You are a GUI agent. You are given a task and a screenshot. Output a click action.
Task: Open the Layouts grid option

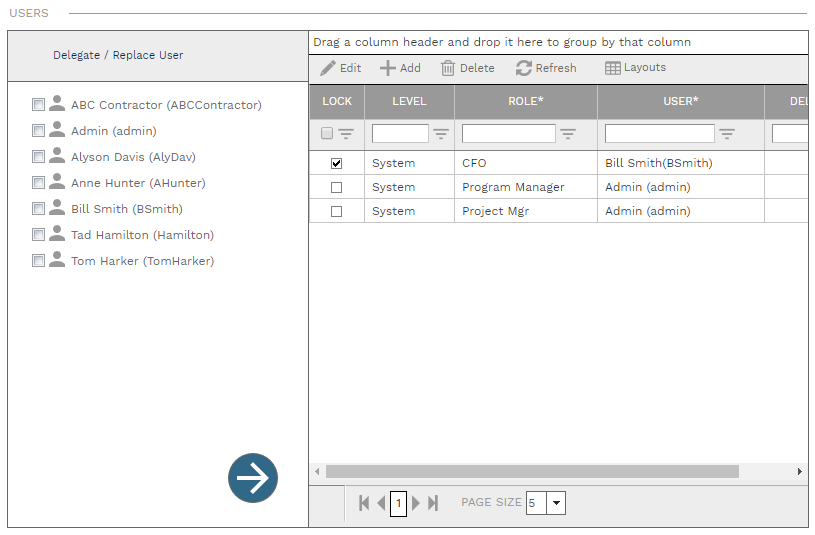pos(635,68)
